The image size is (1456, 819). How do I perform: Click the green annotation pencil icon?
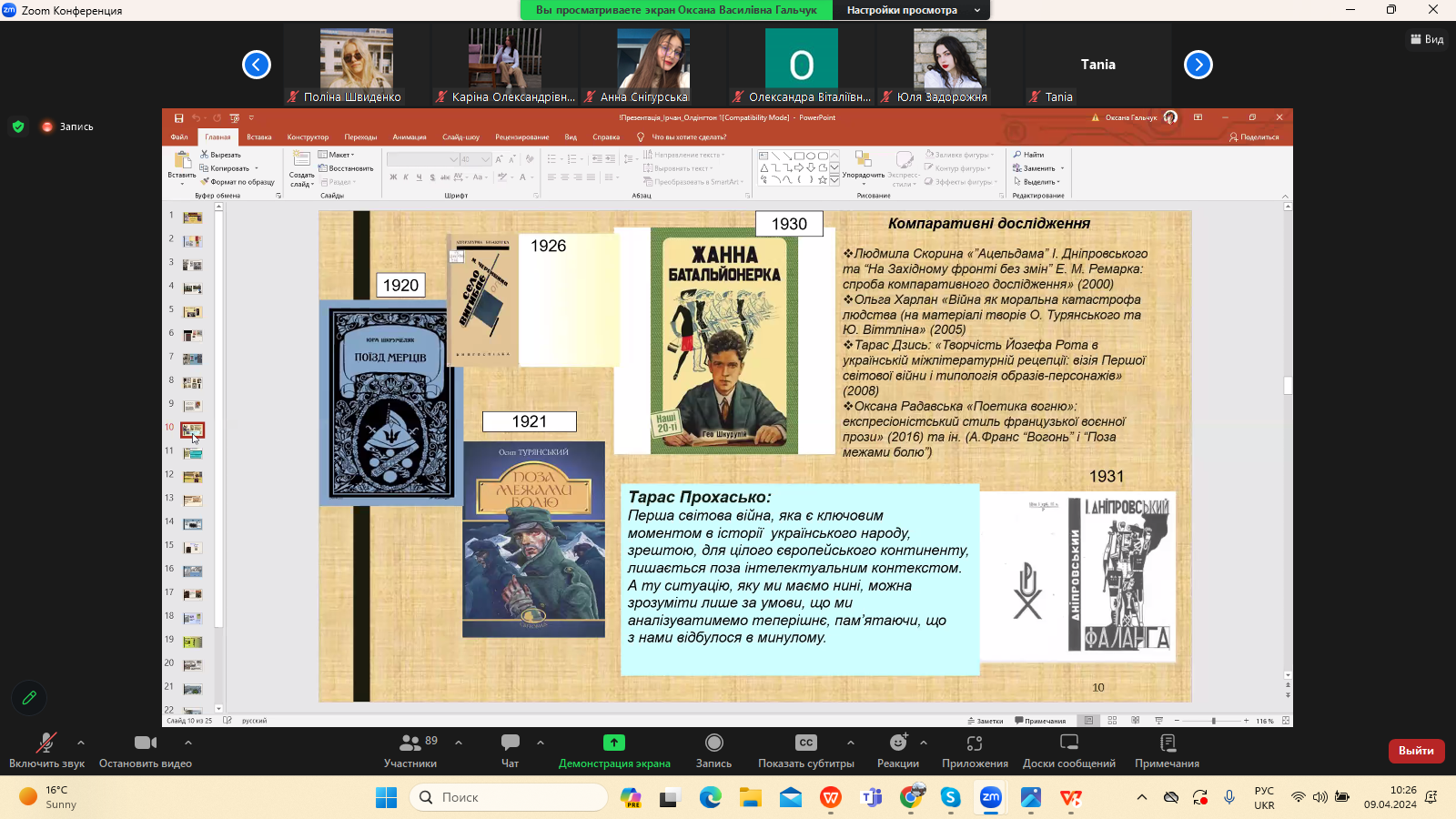pos(29,698)
